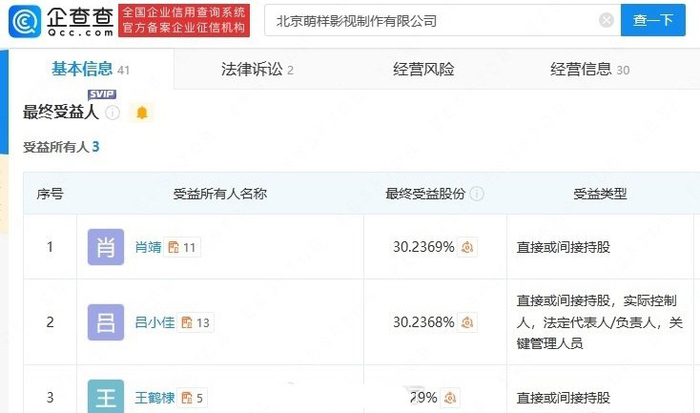Open the 法律诉讼 tab
Viewport: 700px width, 413px height.
257,69
